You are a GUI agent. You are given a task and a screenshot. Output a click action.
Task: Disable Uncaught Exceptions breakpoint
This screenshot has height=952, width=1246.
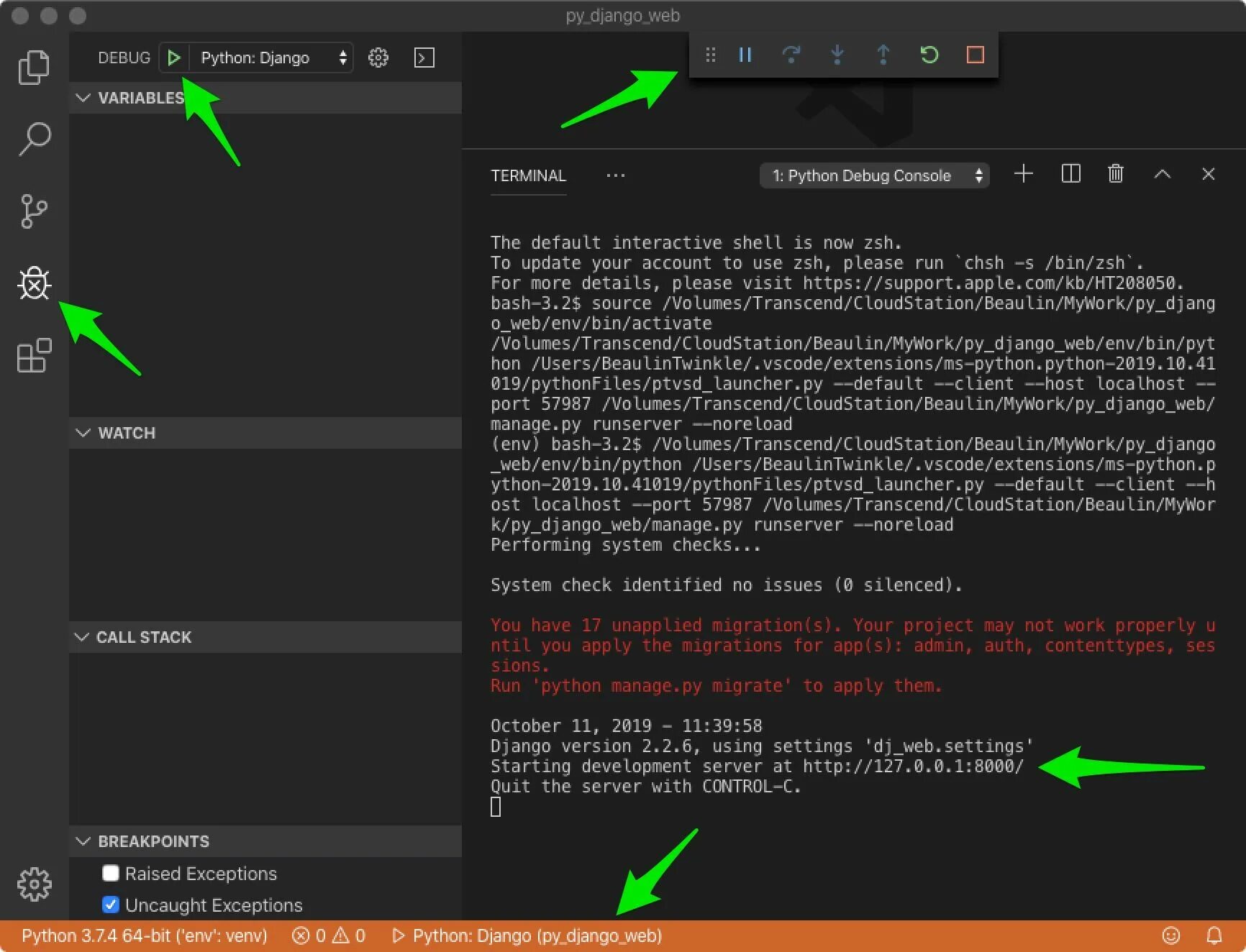[111, 905]
